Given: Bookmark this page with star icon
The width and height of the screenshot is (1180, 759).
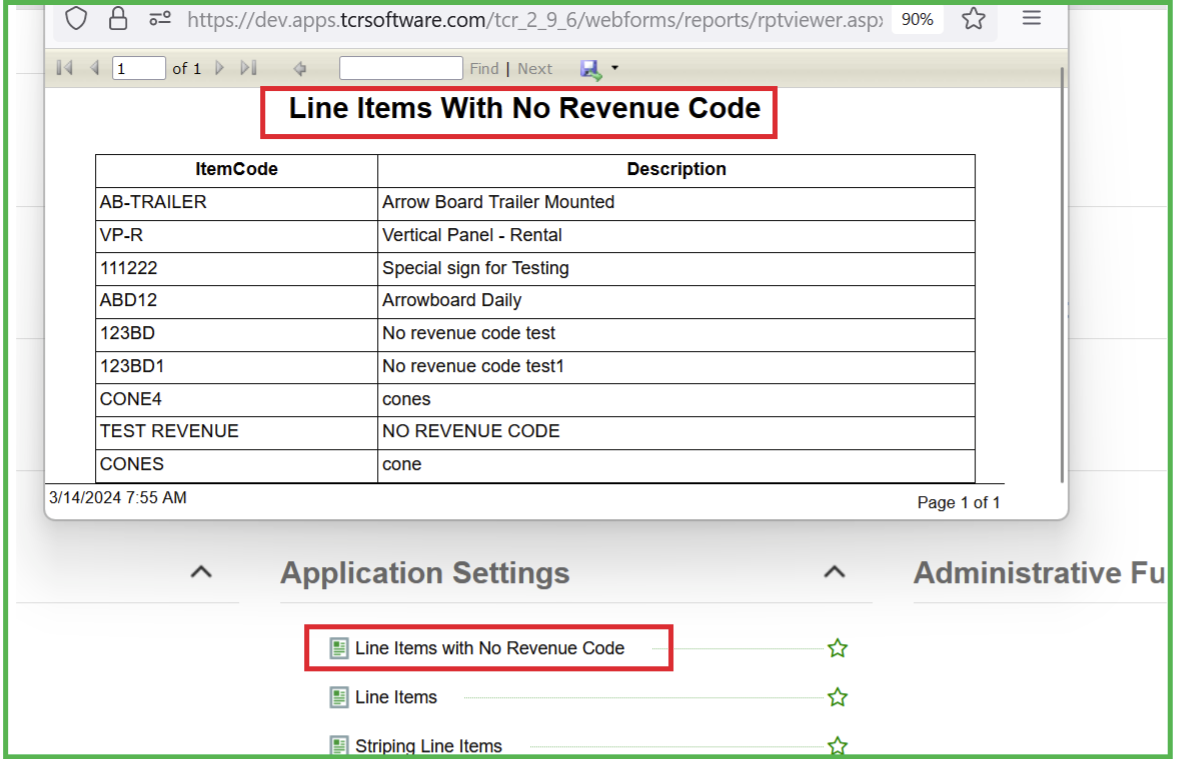Looking at the screenshot, I should click(973, 19).
